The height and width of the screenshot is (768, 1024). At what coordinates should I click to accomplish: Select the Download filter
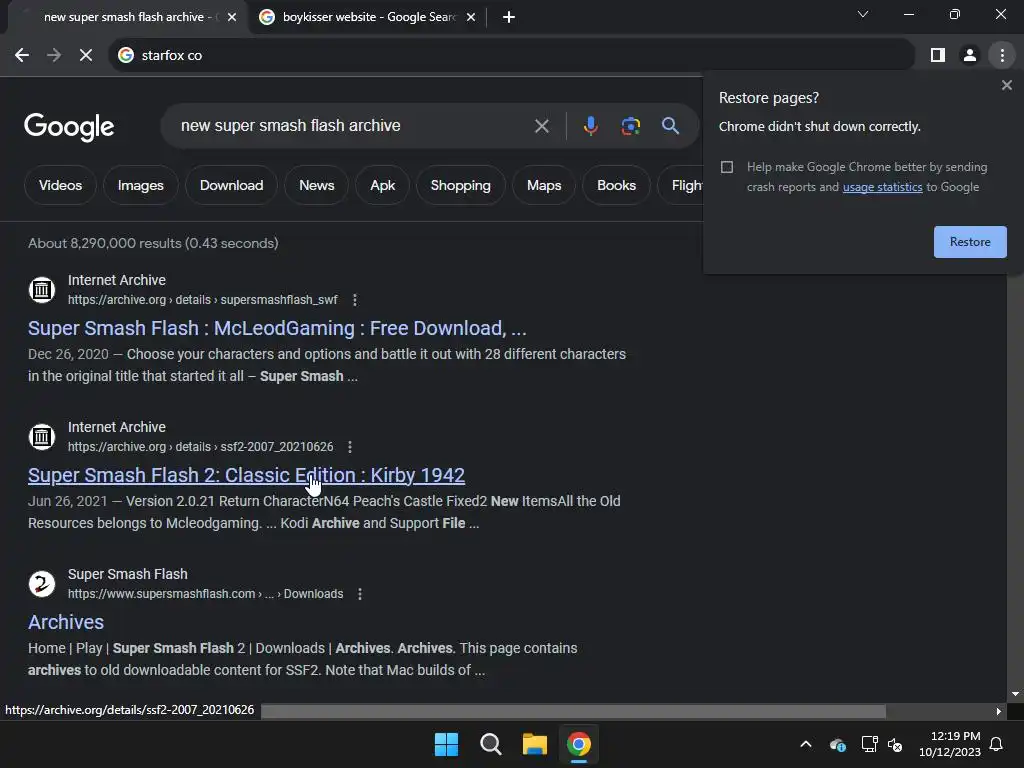coord(231,185)
